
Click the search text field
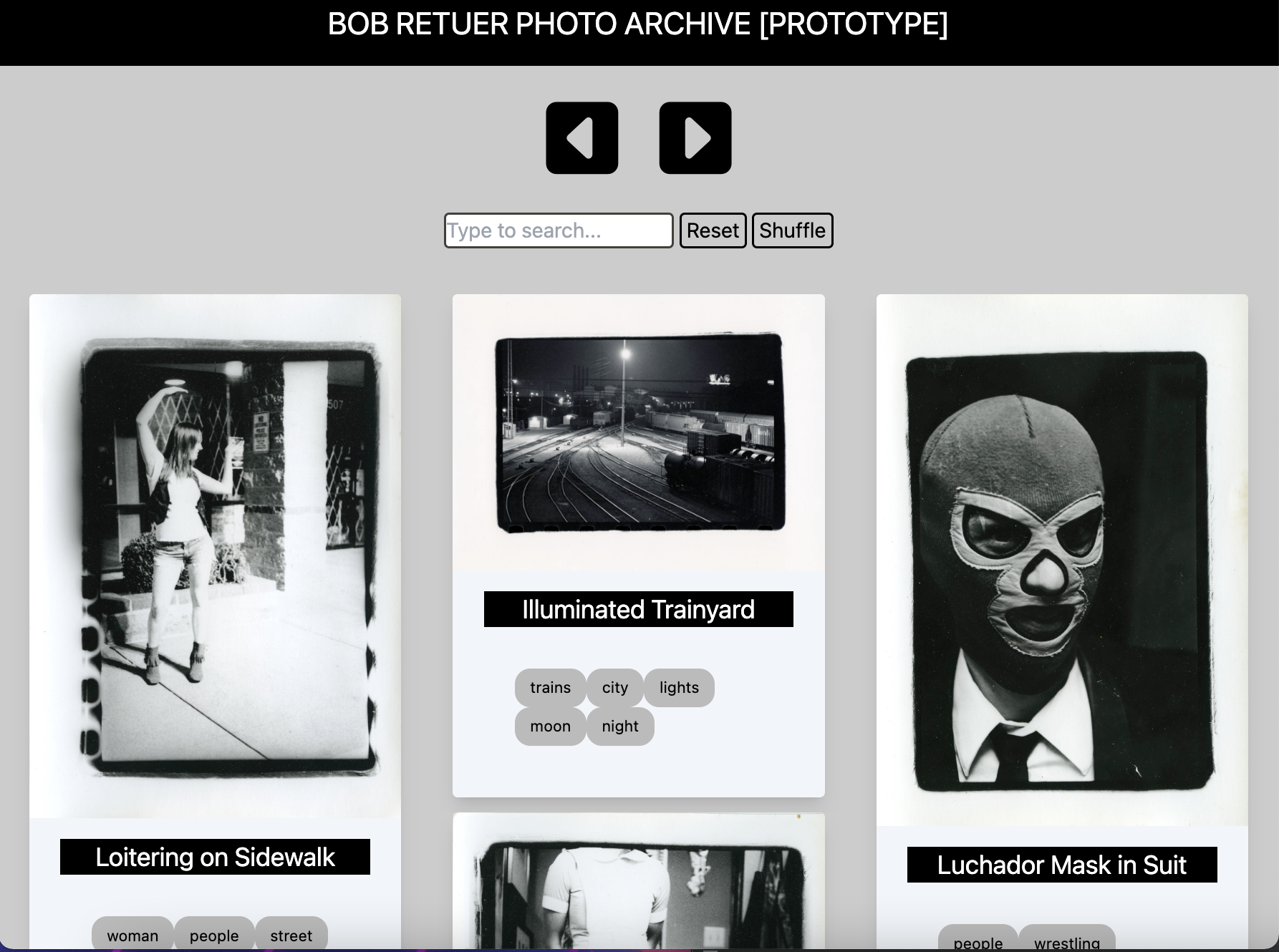(558, 230)
